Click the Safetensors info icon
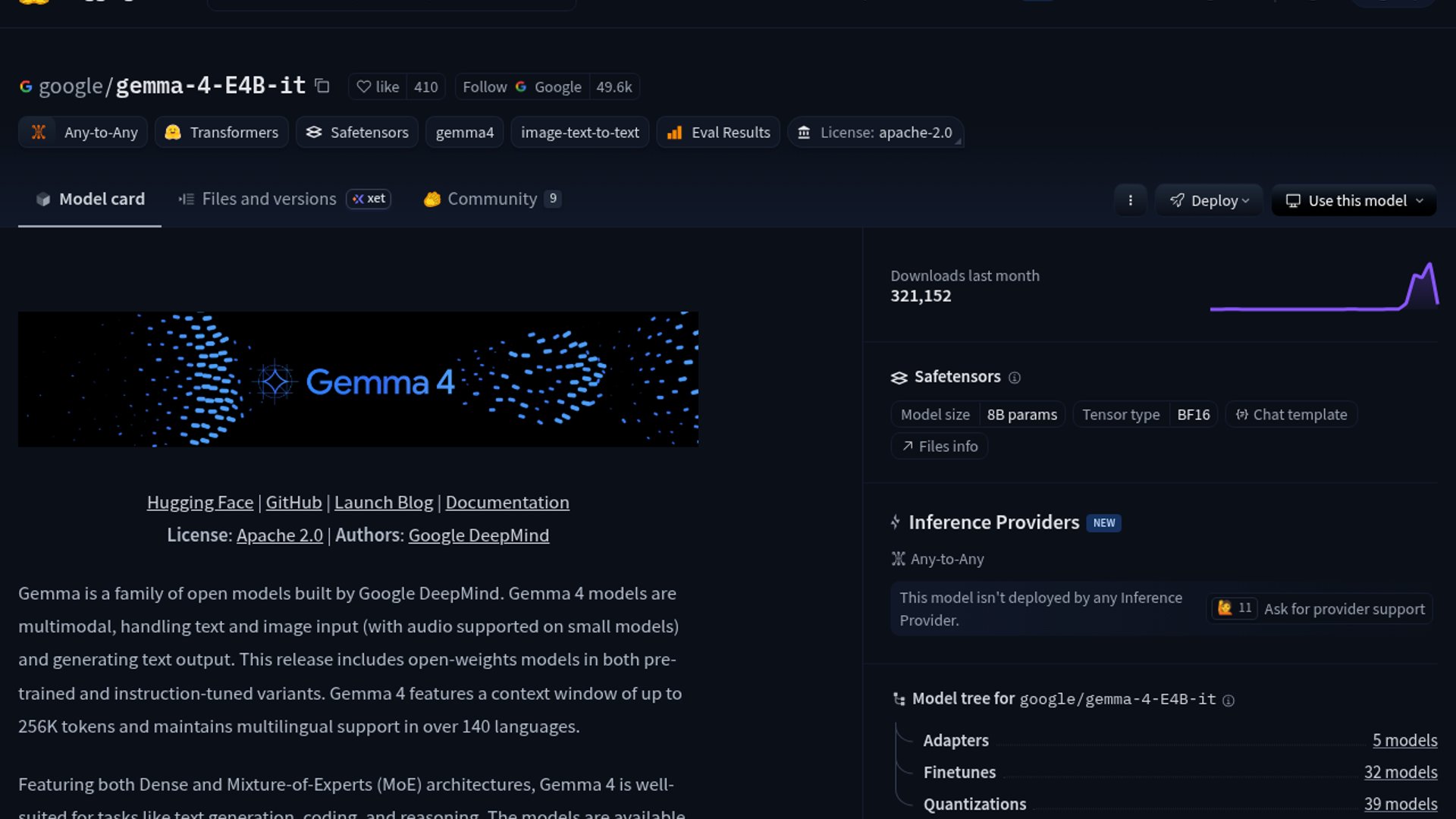Screen dimensions: 1456x819 coord(1015,378)
